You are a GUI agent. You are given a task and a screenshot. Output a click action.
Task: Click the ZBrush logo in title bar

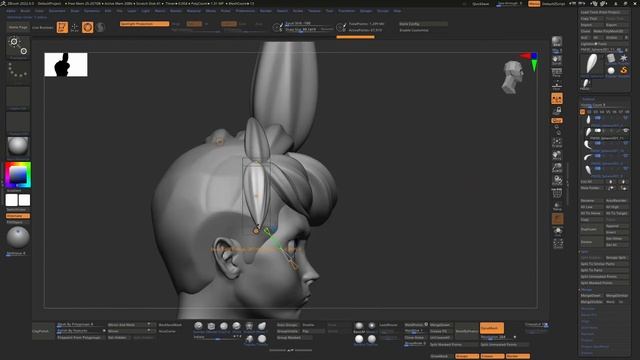3,3
